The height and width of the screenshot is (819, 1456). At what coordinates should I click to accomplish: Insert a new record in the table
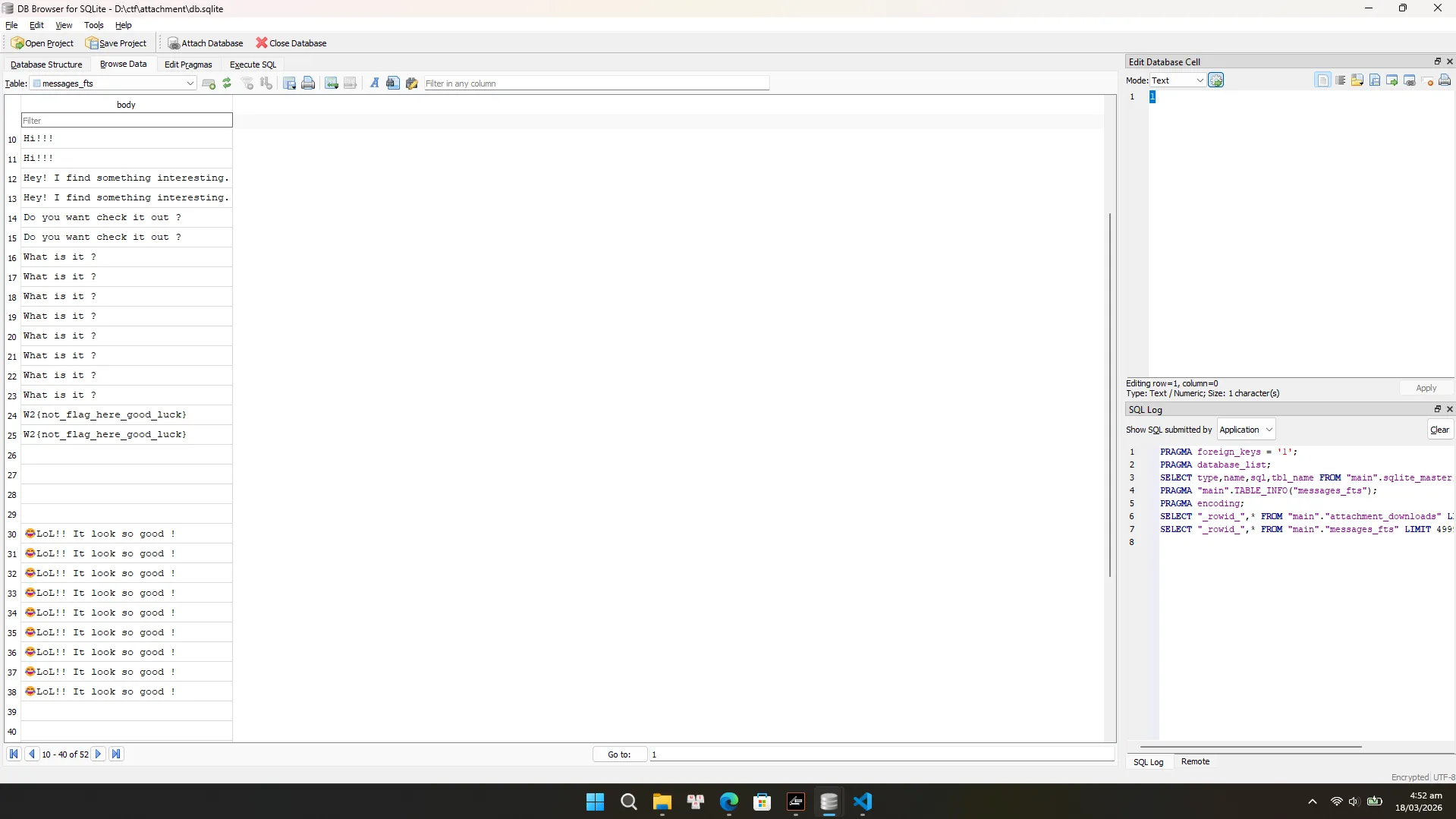209,83
